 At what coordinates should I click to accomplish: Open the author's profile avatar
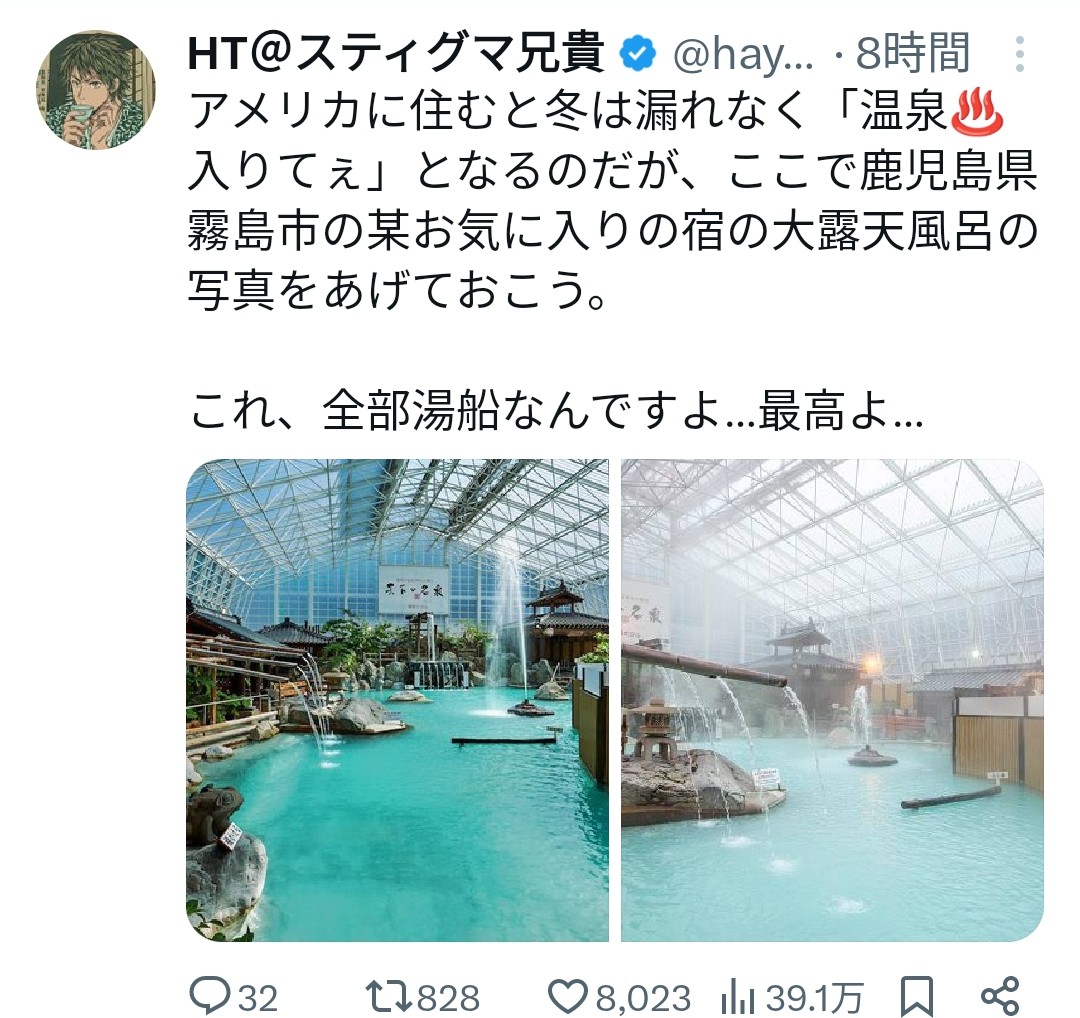(x=95, y=90)
